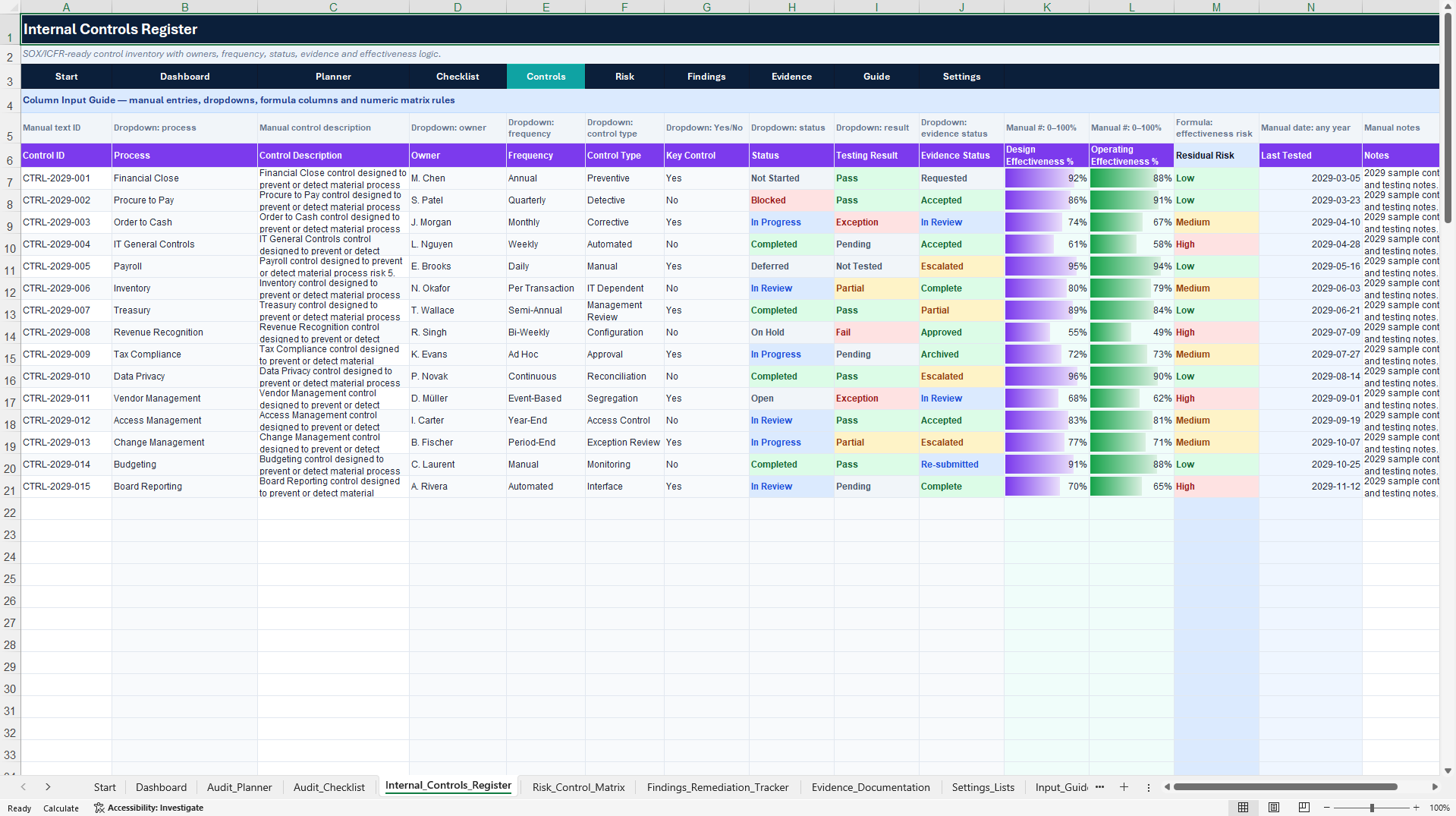Click the Residual Risk column header
Image resolution: width=1456 pixels, height=816 pixels.
pos(1216,155)
